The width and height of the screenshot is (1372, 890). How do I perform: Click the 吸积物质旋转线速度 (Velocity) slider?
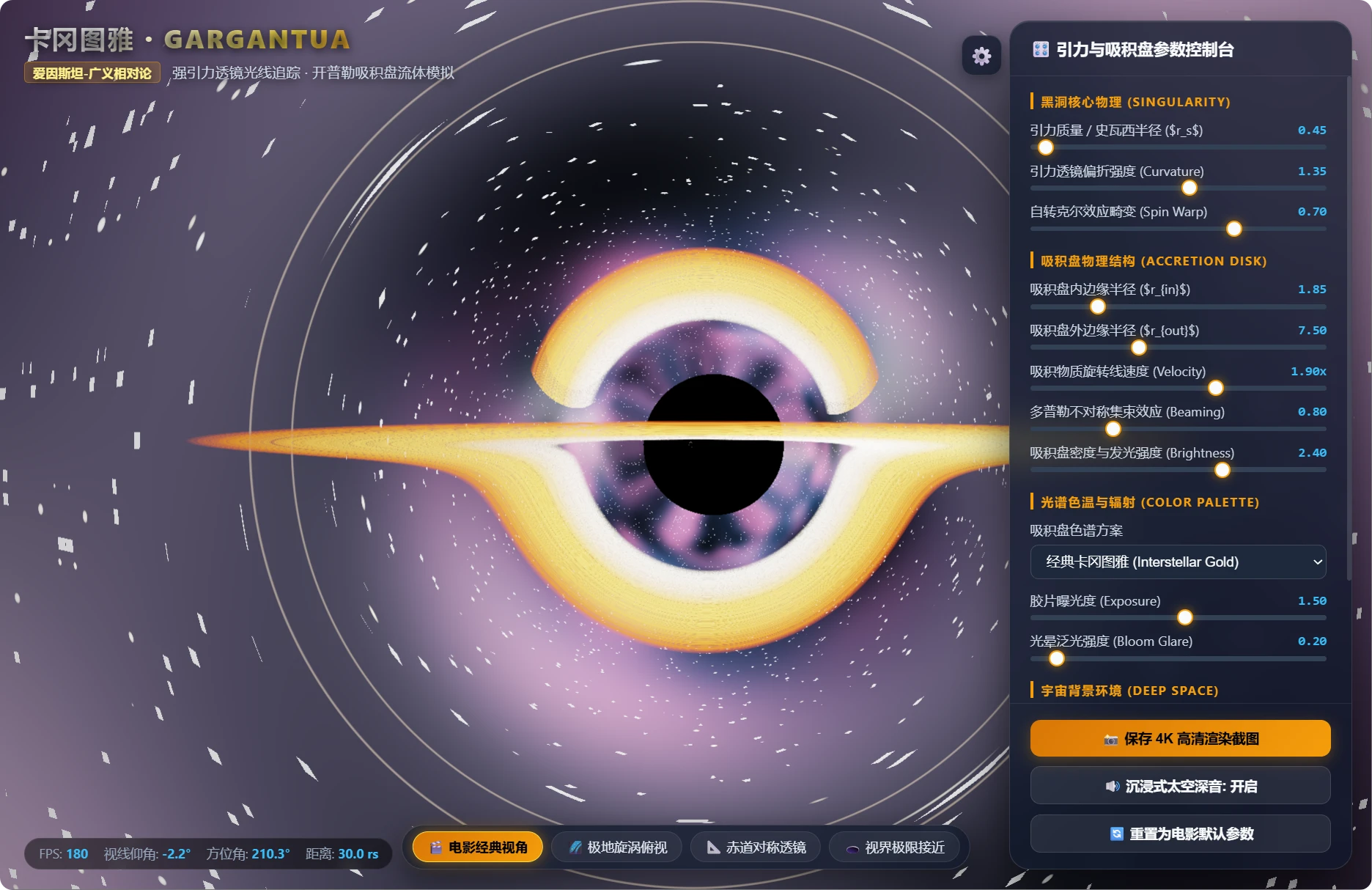(1178, 388)
